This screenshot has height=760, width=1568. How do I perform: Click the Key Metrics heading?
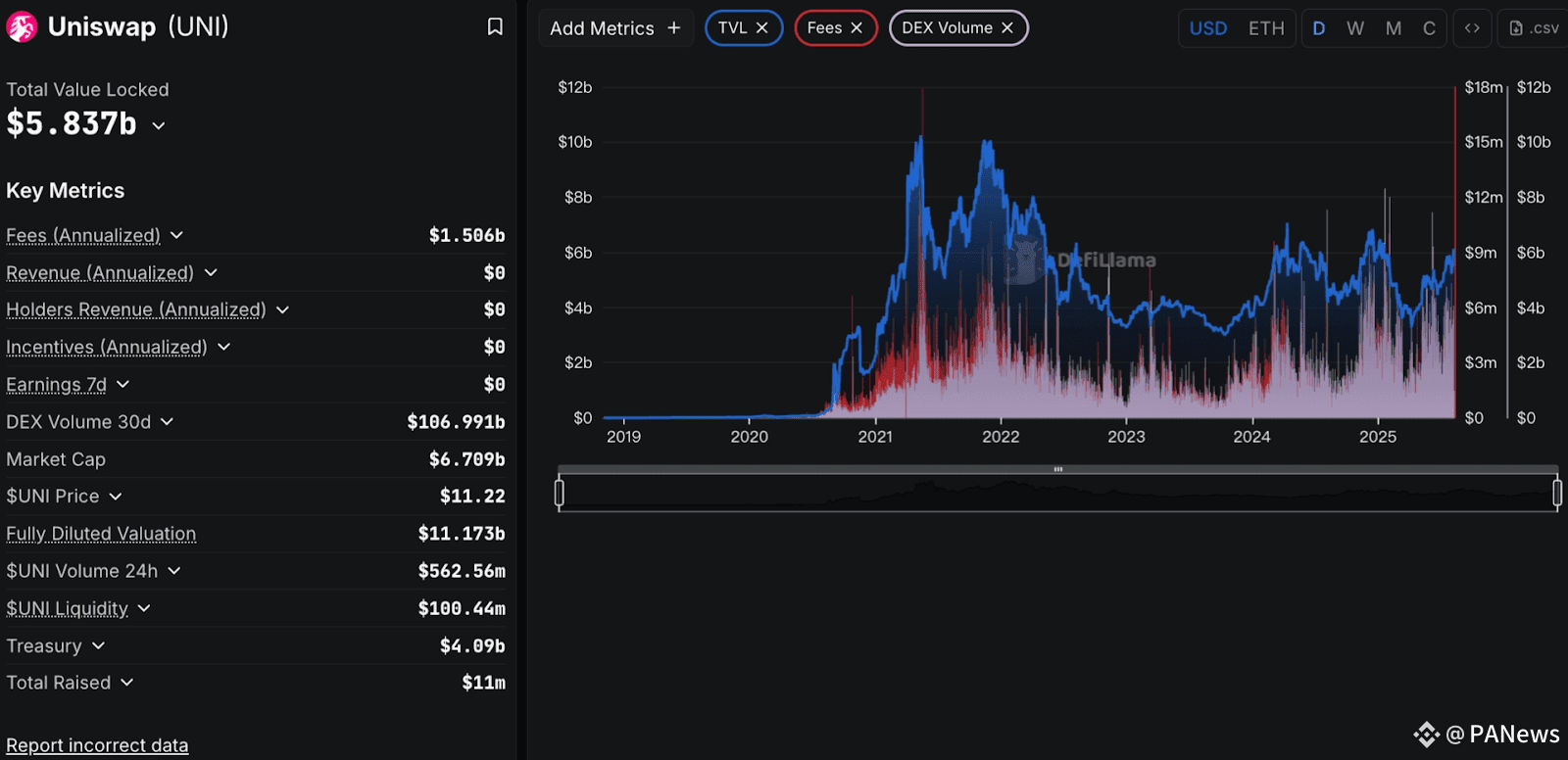[x=66, y=191]
